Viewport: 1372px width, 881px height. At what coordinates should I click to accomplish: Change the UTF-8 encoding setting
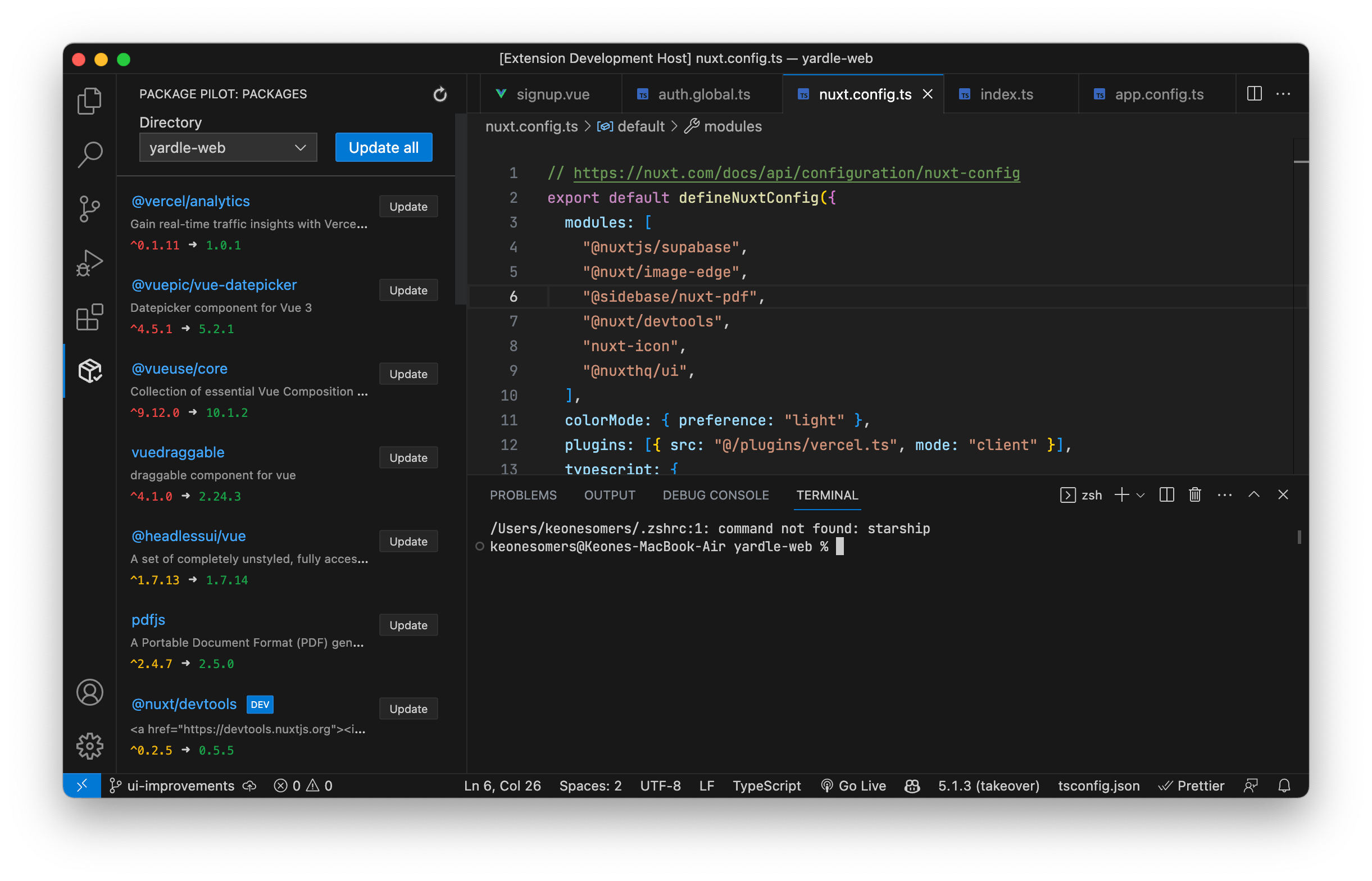click(660, 786)
